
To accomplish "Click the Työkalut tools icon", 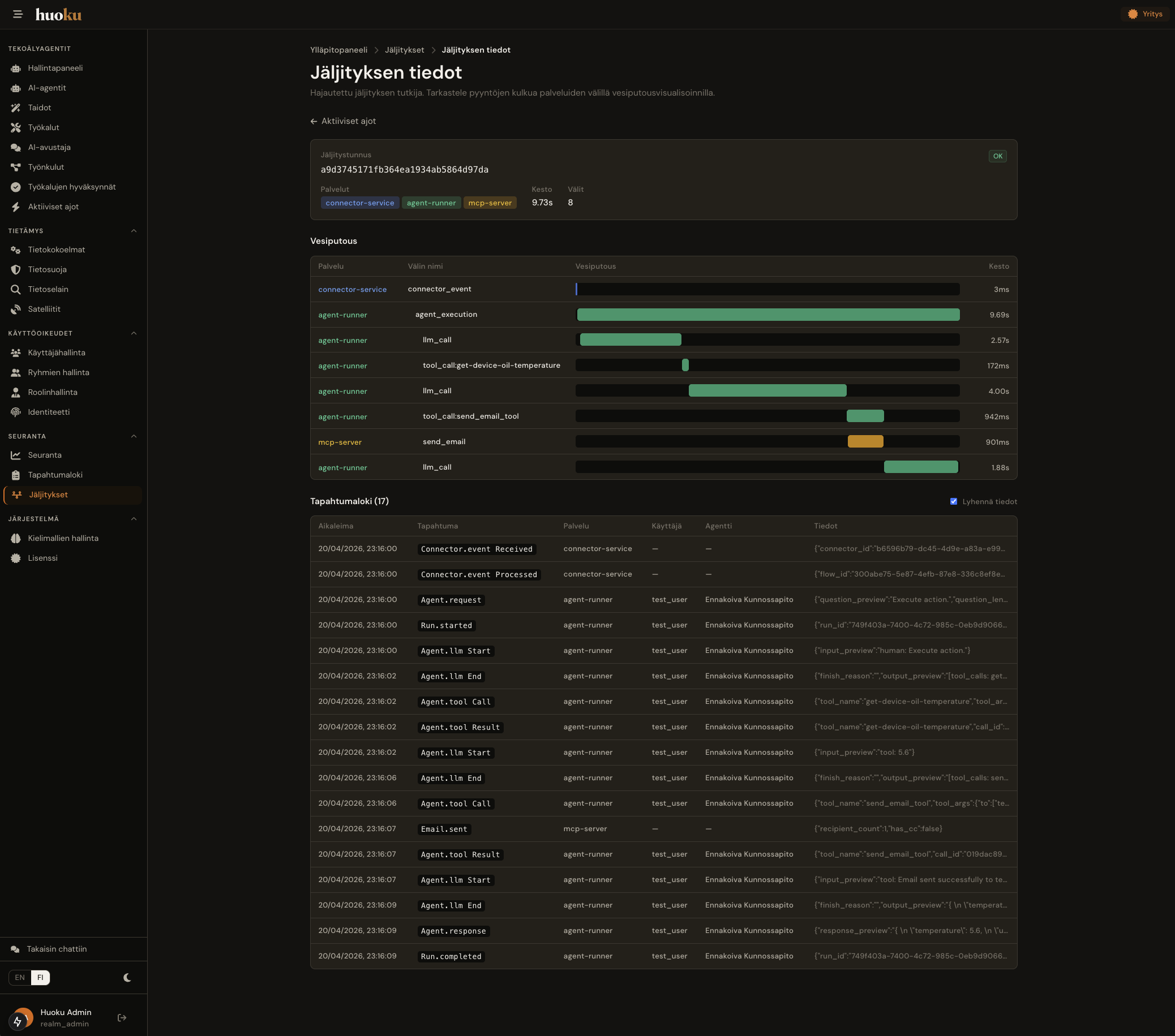I will pyautogui.click(x=16, y=127).
